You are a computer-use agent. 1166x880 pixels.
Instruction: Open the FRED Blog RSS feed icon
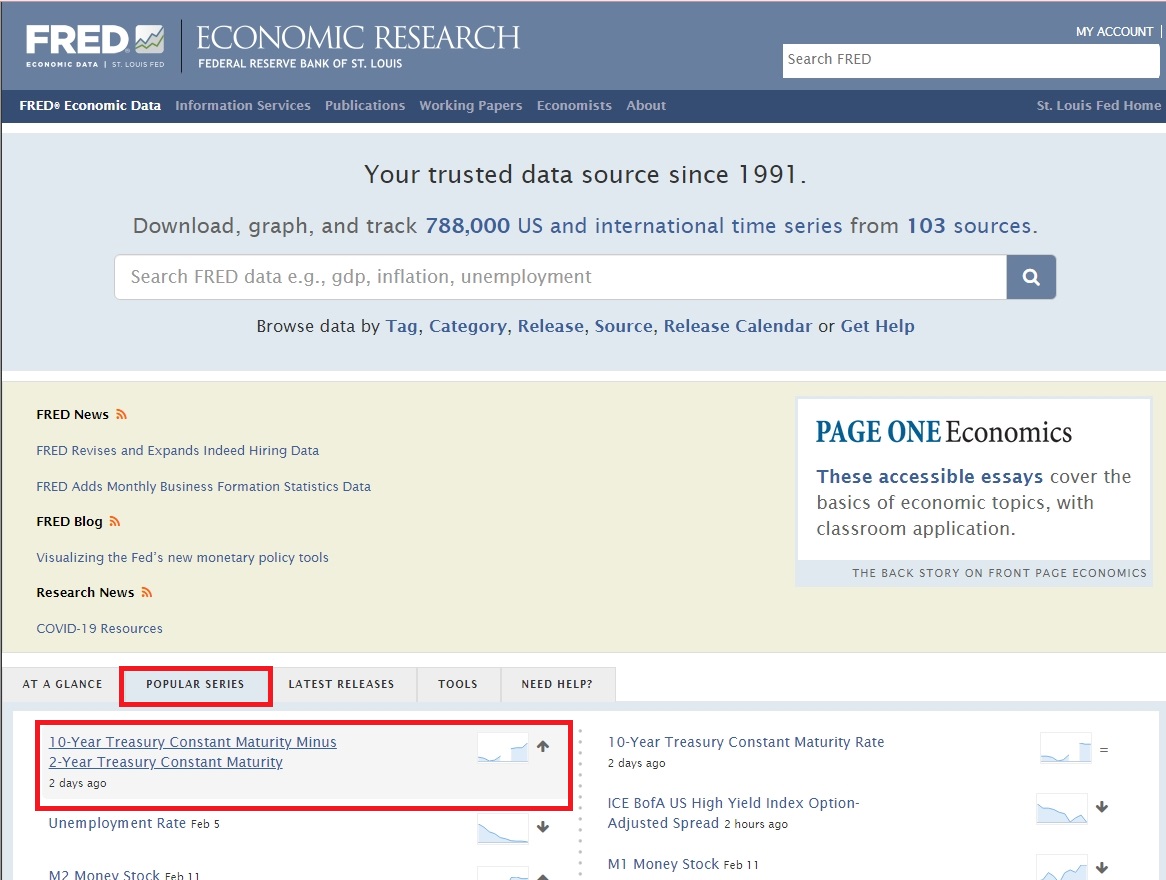point(115,521)
